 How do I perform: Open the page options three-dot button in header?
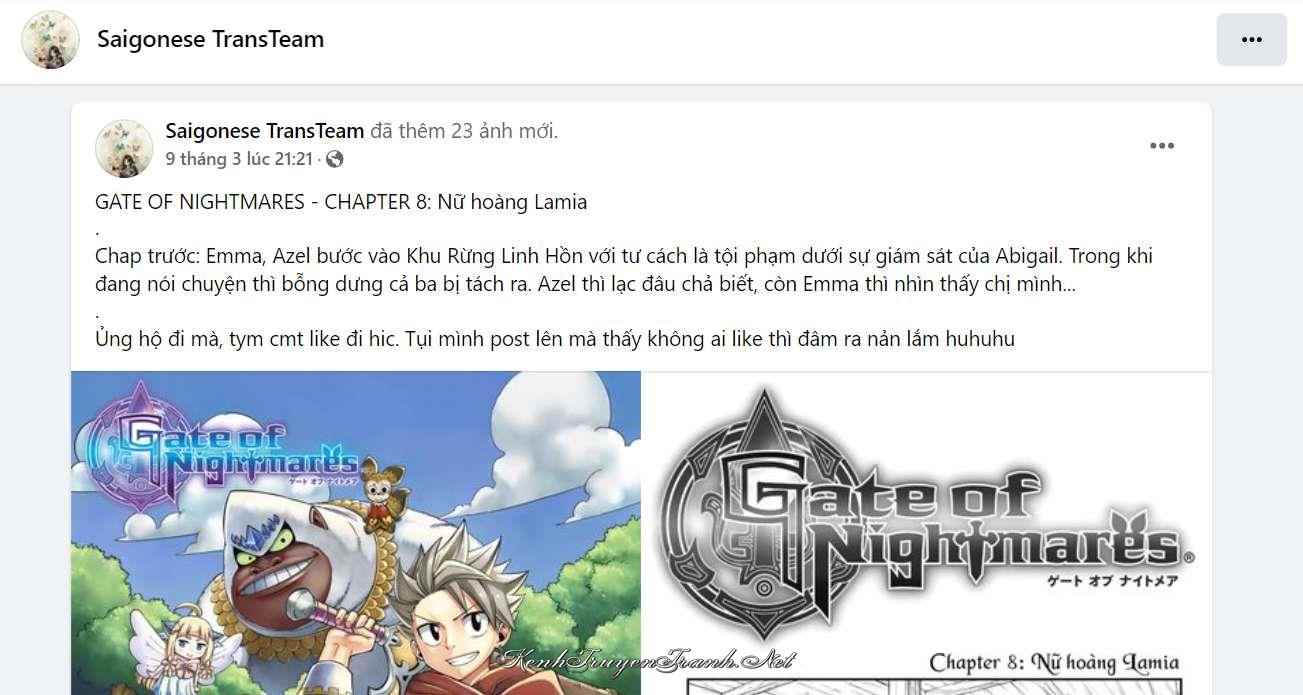[x=1251, y=40]
